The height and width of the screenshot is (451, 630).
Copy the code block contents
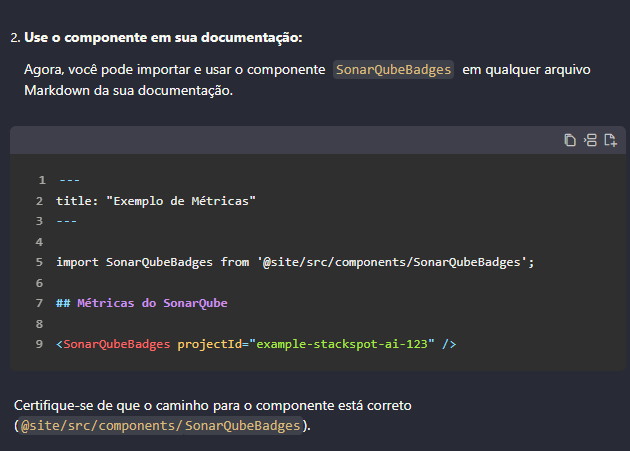pyautogui.click(x=570, y=140)
